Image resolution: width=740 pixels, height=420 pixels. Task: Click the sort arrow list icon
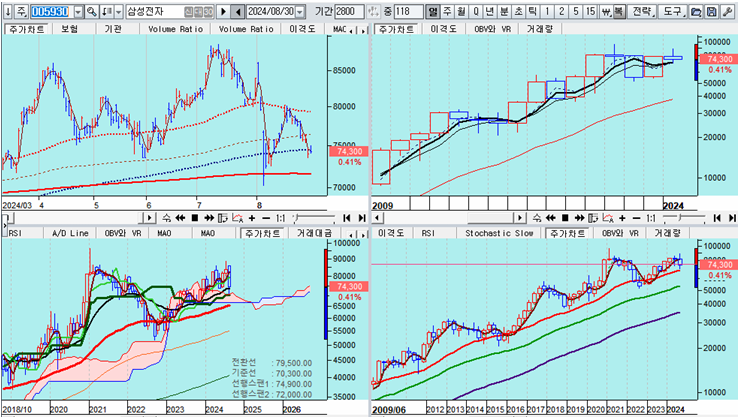pos(107,11)
